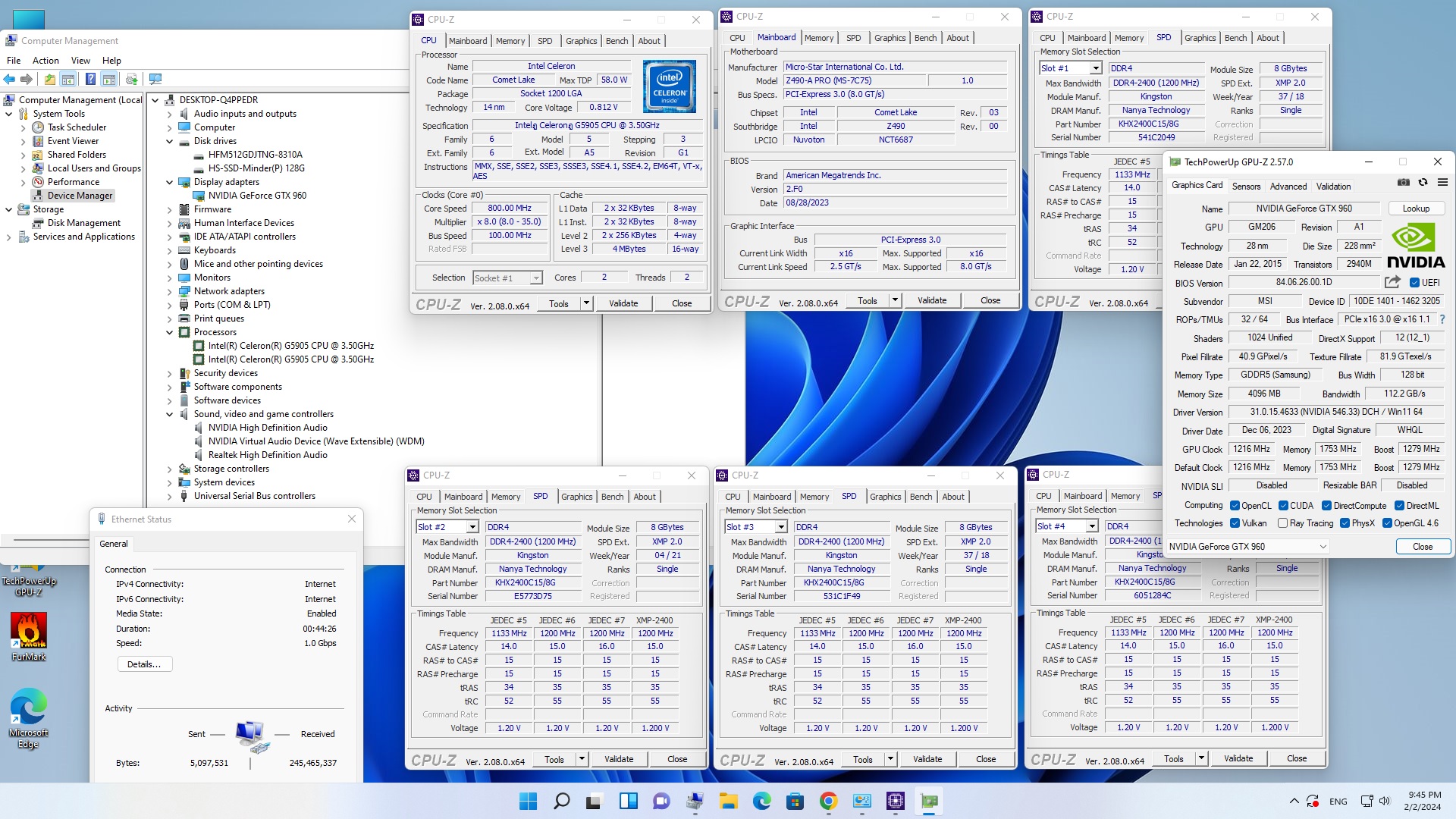Click Details button in Ethernet Status

tap(144, 664)
